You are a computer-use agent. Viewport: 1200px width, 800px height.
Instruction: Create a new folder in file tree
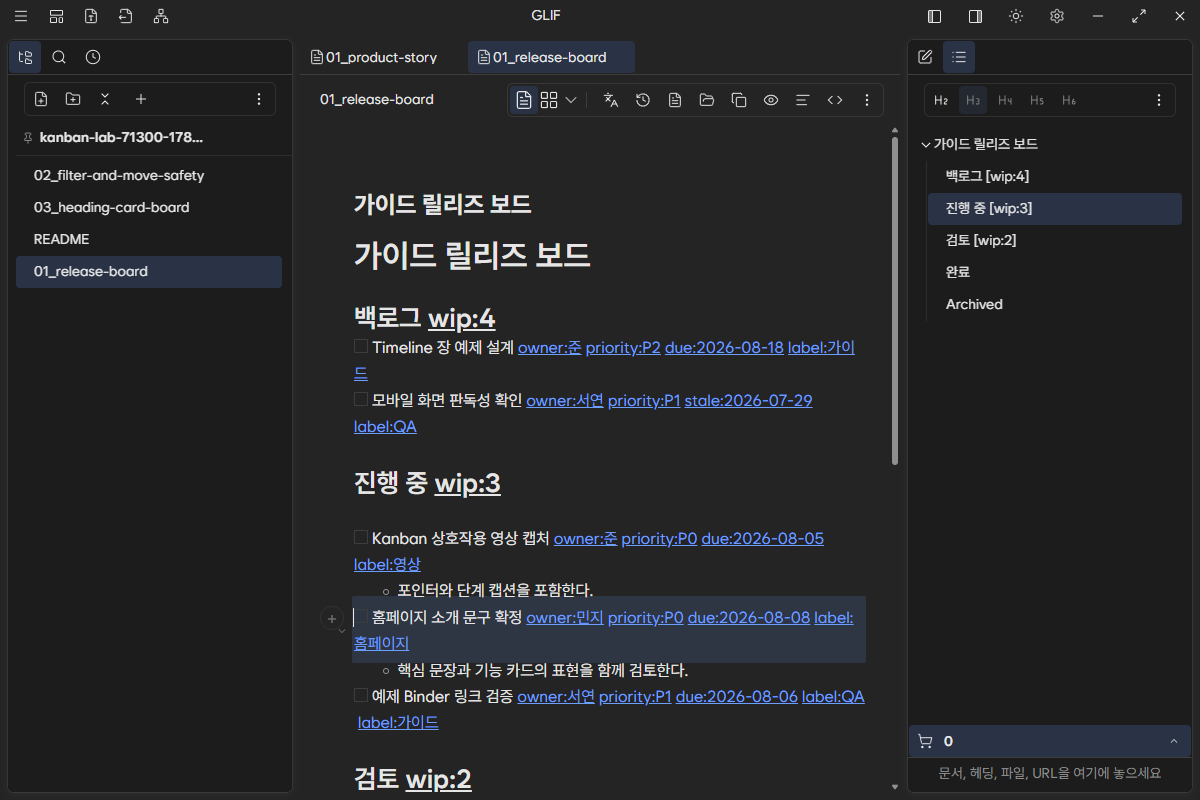click(73, 99)
